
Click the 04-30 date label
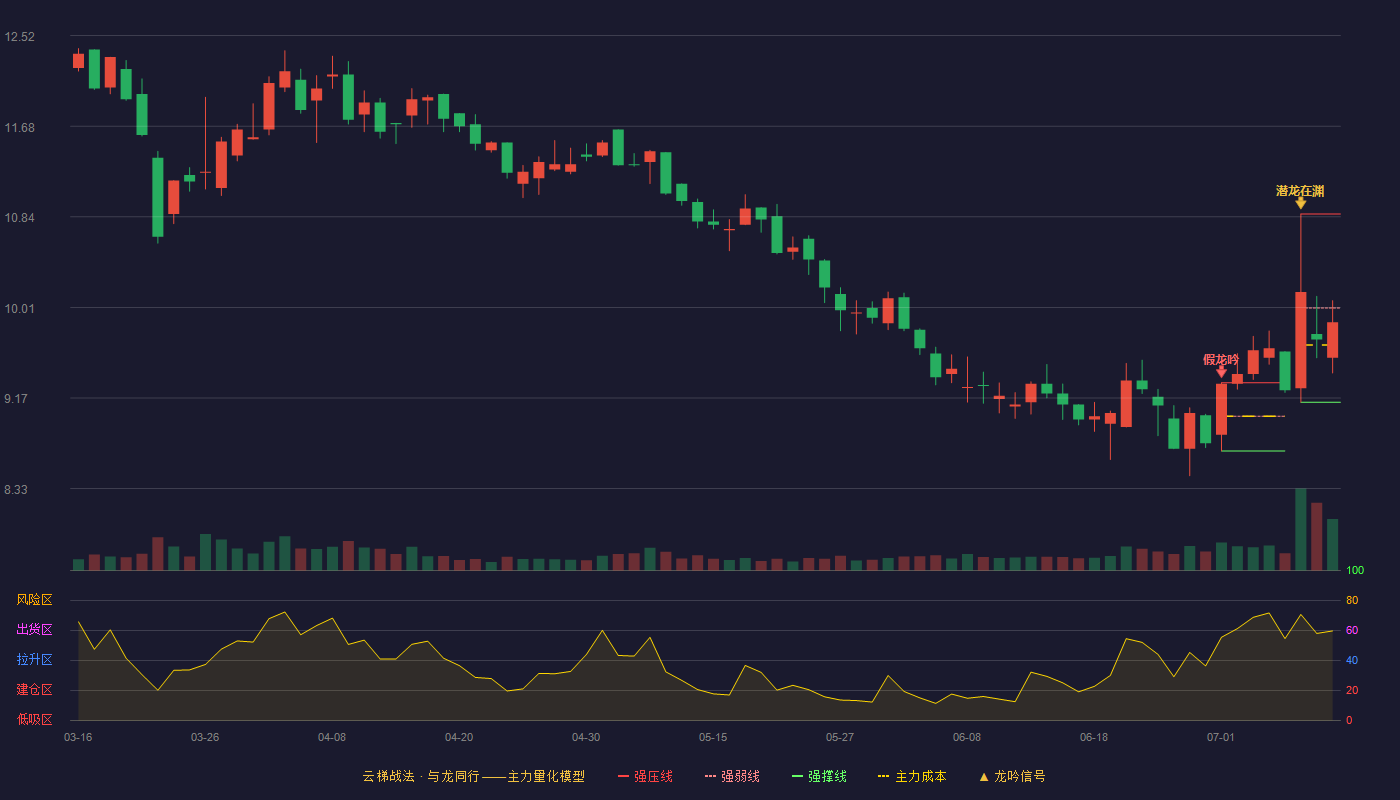pos(586,737)
